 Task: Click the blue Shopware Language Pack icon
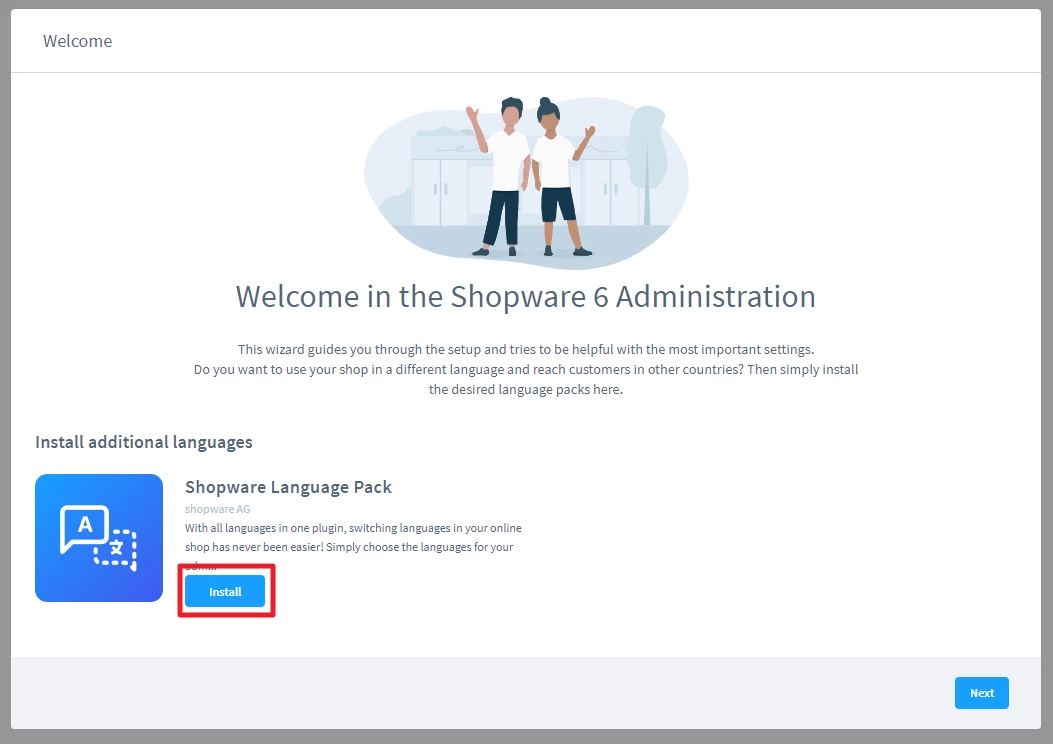pos(99,538)
